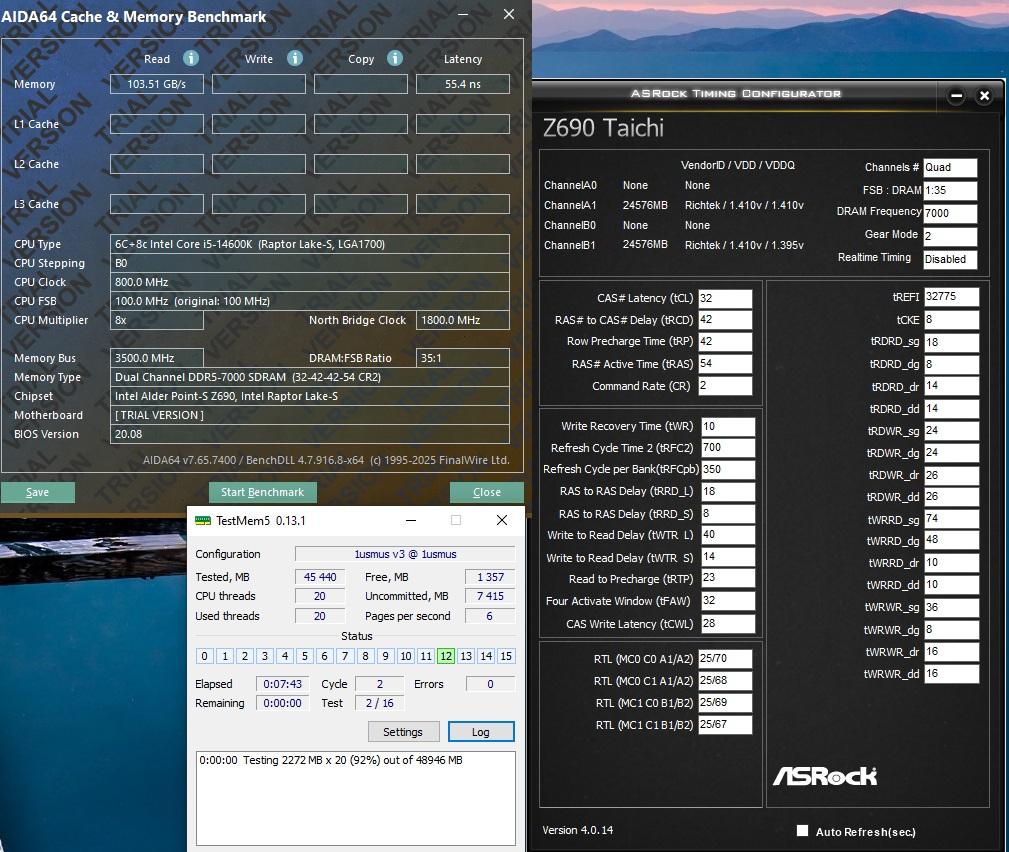The image size is (1009, 852).
Task: Click the Read column info icon
Action: [x=190, y=59]
